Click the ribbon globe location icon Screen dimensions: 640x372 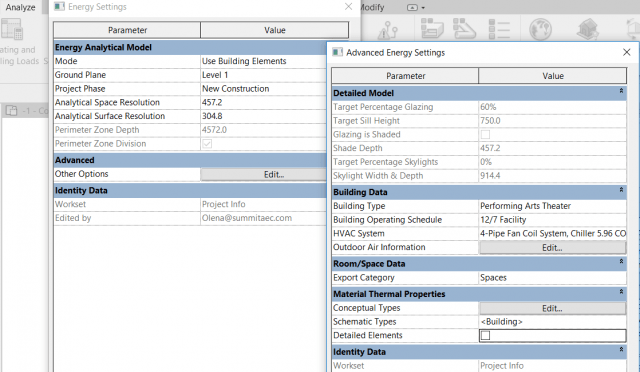coord(540,29)
